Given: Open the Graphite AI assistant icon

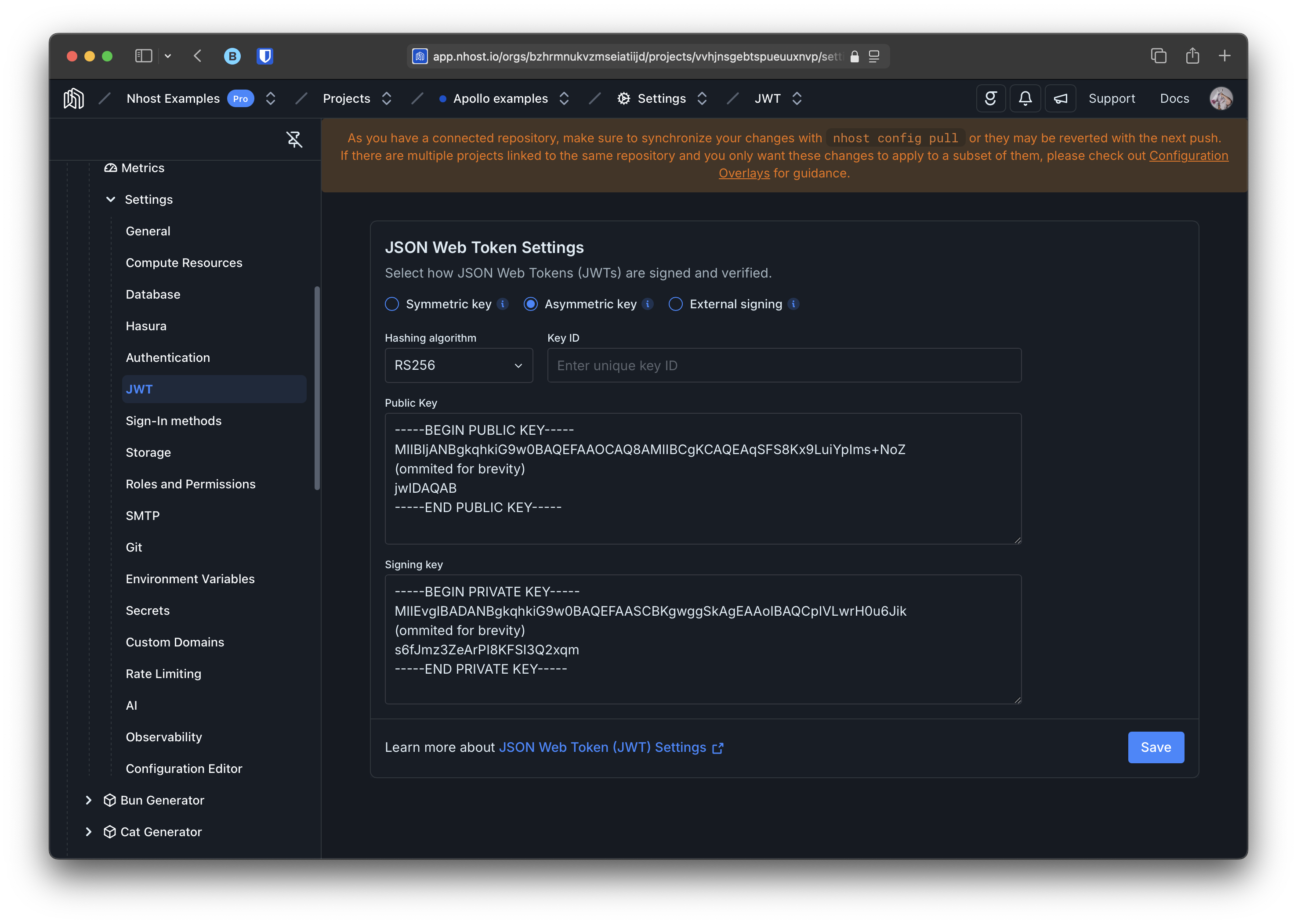Looking at the screenshot, I should coord(990,98).
